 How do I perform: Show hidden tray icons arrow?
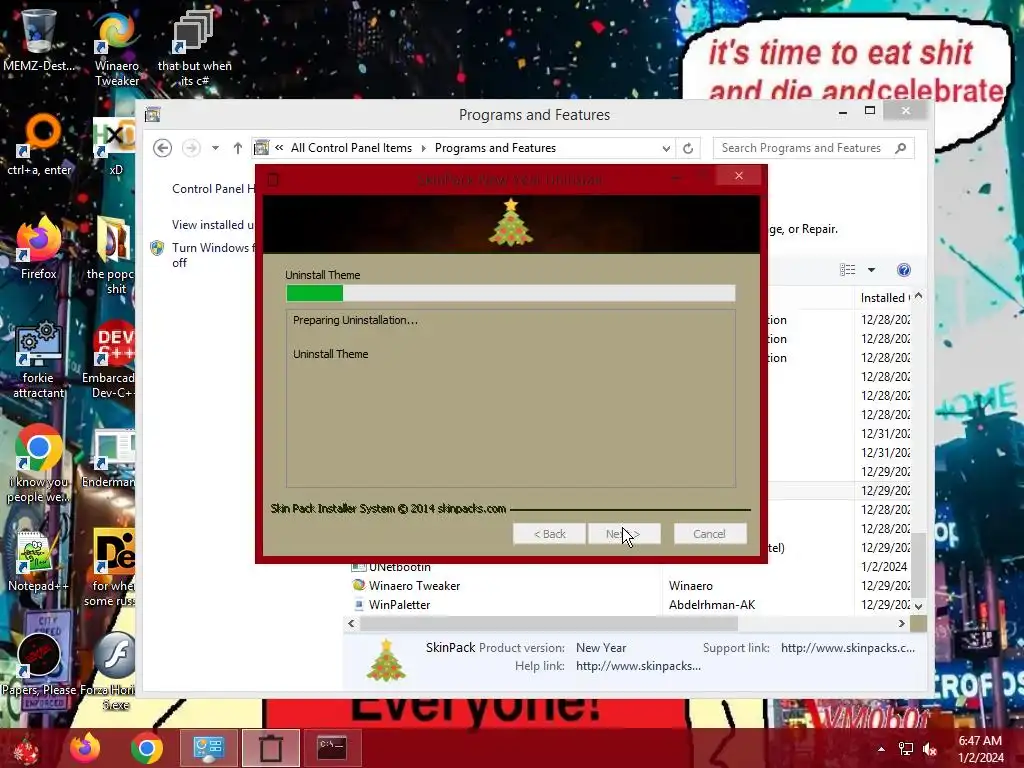(881, 749)
